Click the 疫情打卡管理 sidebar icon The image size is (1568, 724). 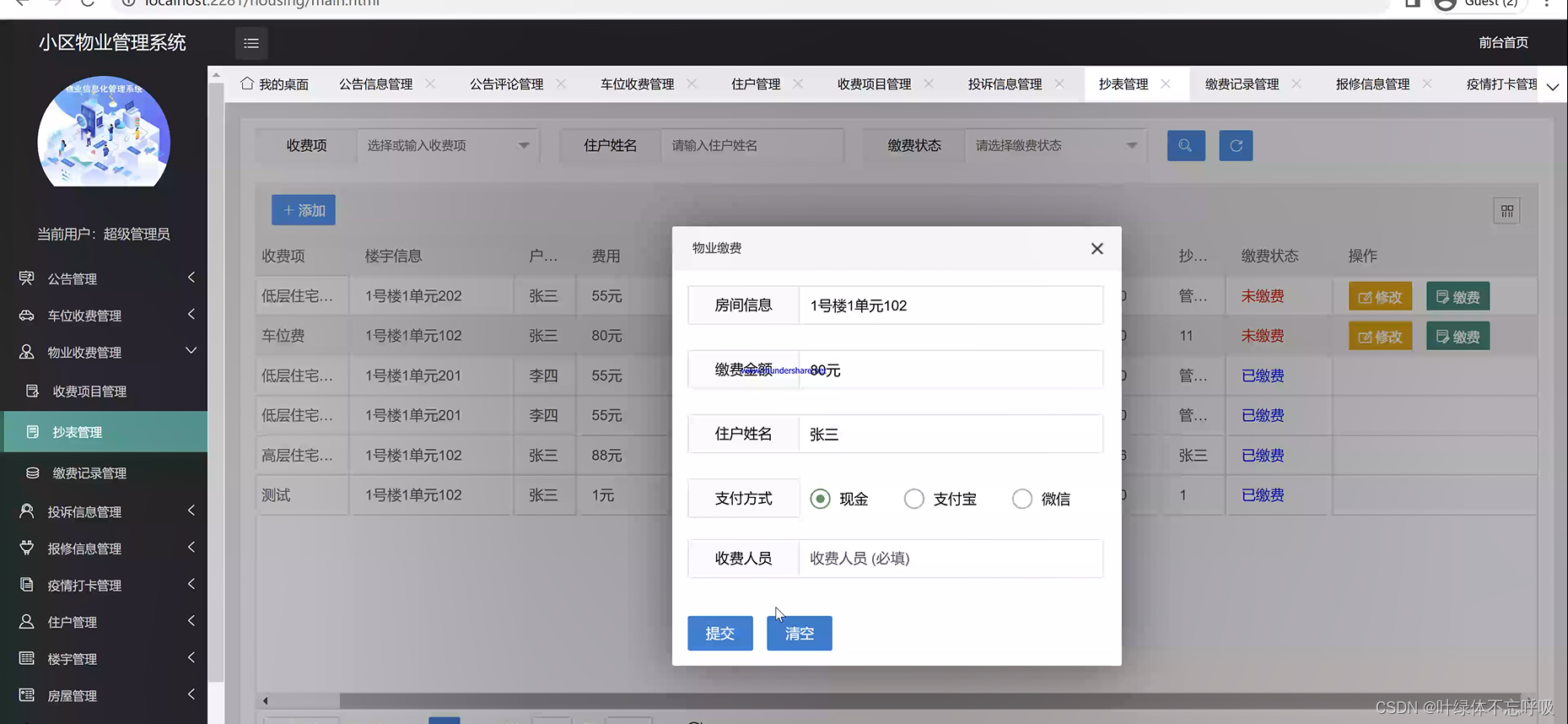click(27, 585)
